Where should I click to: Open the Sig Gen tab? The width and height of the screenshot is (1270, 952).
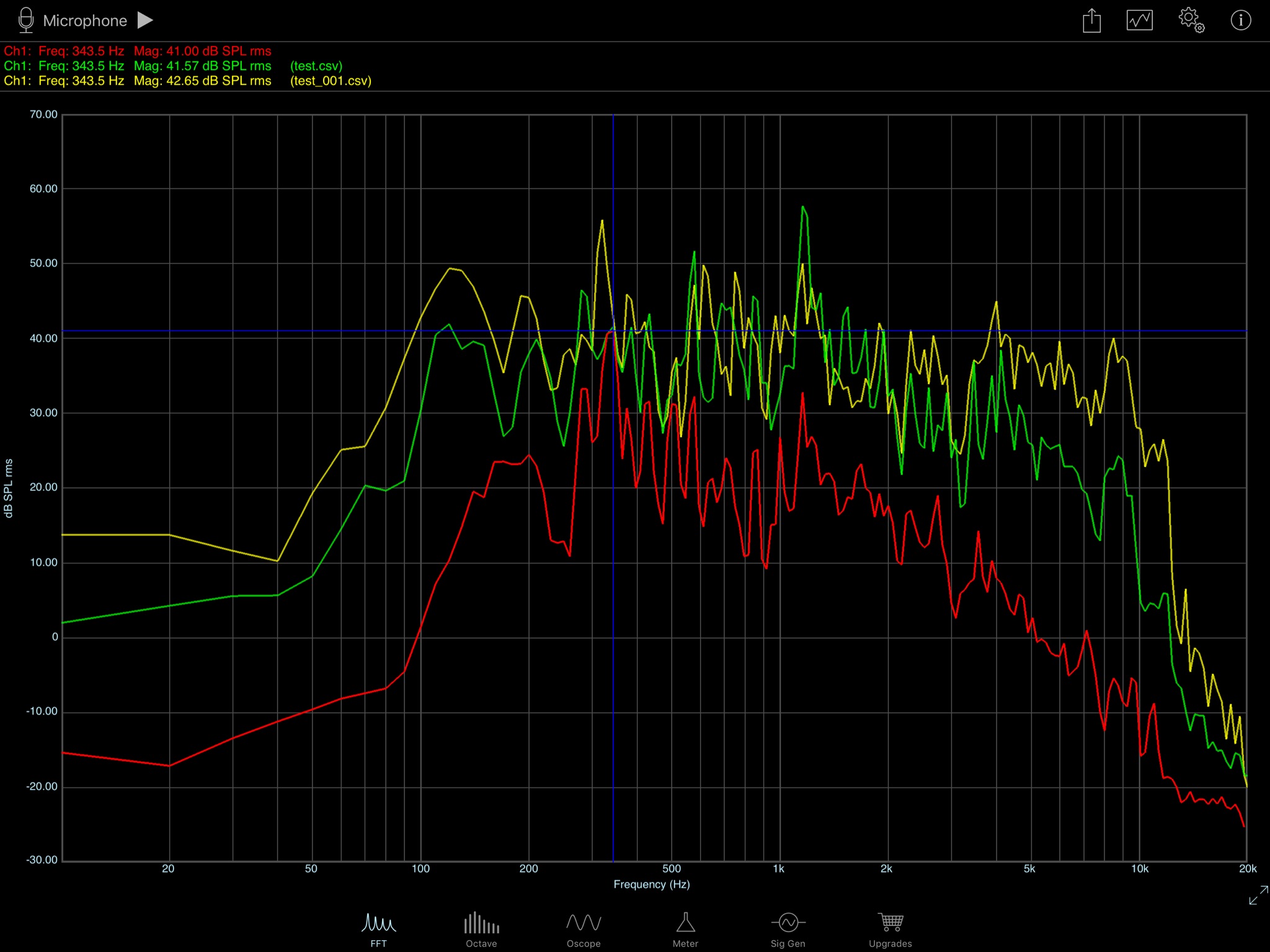coord(788,930)
